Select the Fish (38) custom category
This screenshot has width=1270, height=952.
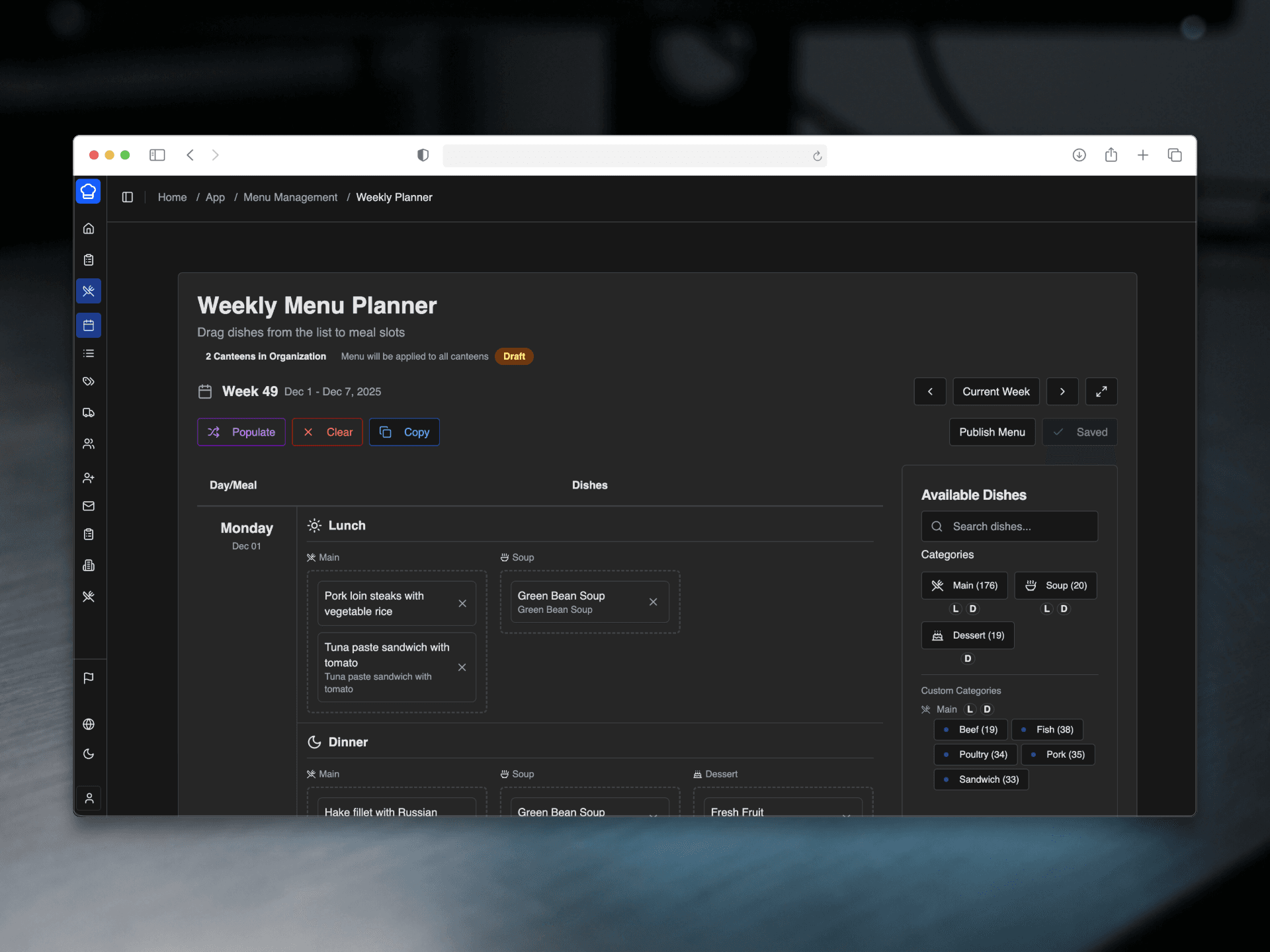[x=1046, y=729]
